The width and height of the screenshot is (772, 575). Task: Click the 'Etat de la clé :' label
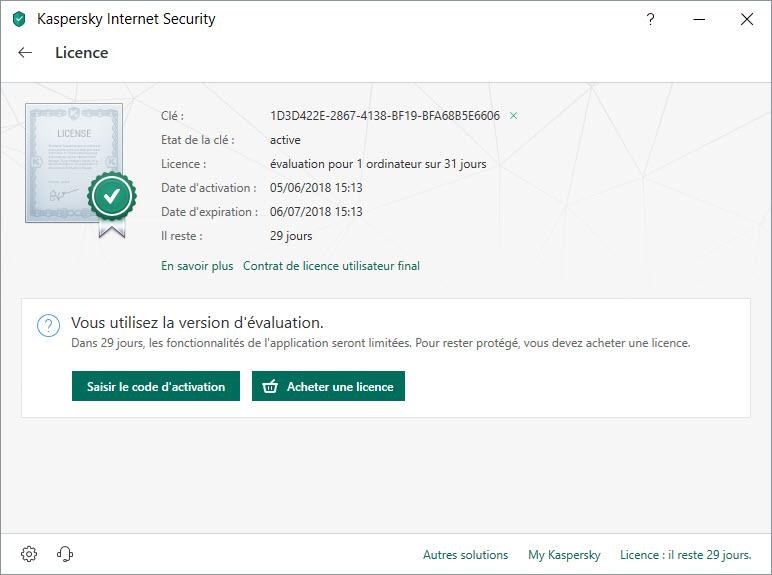[x=198, y=140]
